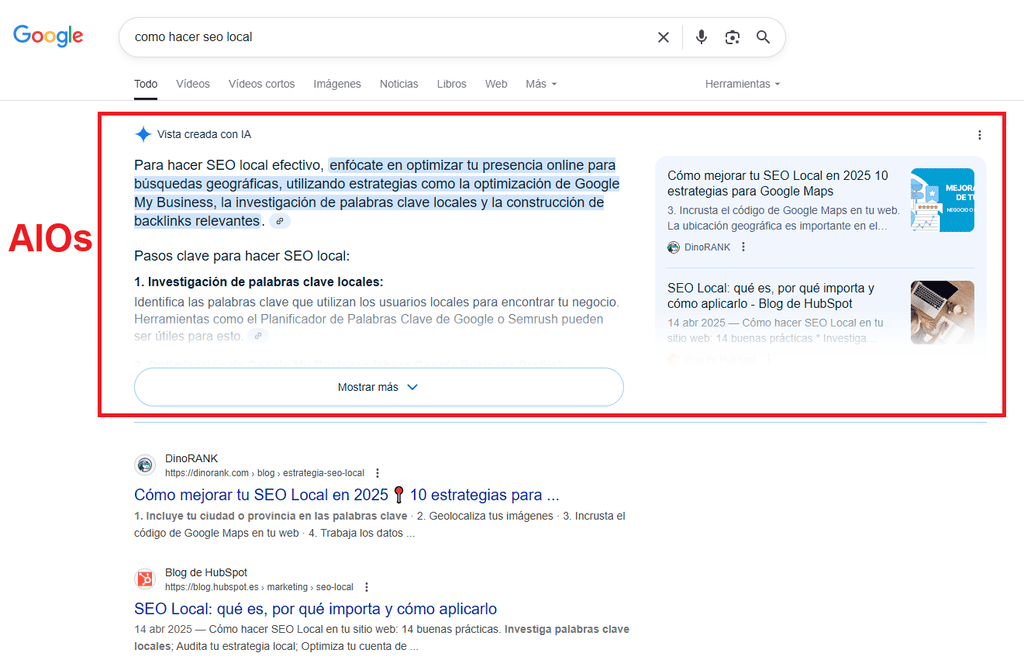Image resolution: width=1024 pixels, height=660 pixels.
Task: Click HubSpot favicon in organic result
Action: tap(145, 579)
